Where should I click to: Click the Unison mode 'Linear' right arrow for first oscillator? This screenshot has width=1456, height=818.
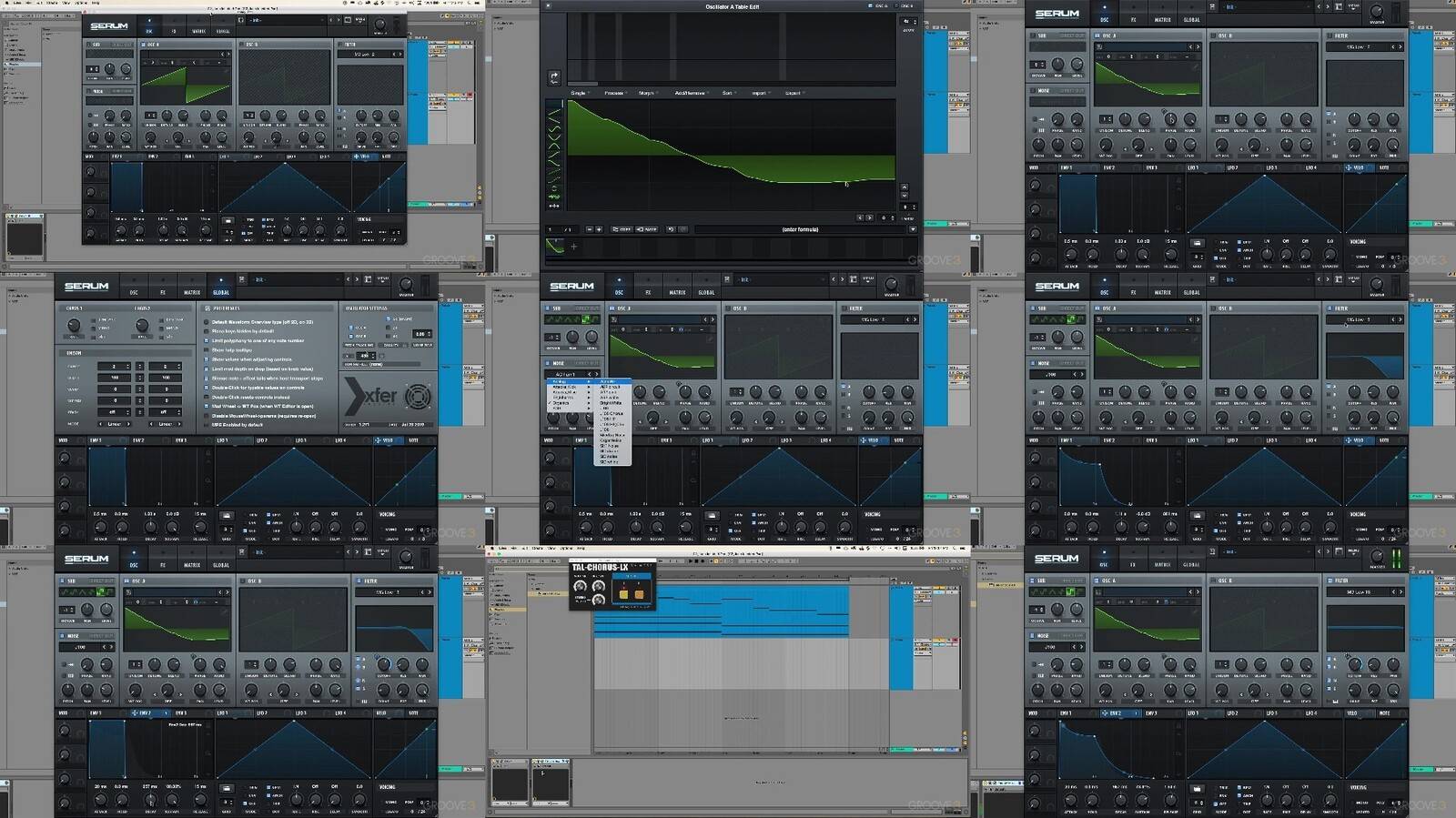point(128,424)
